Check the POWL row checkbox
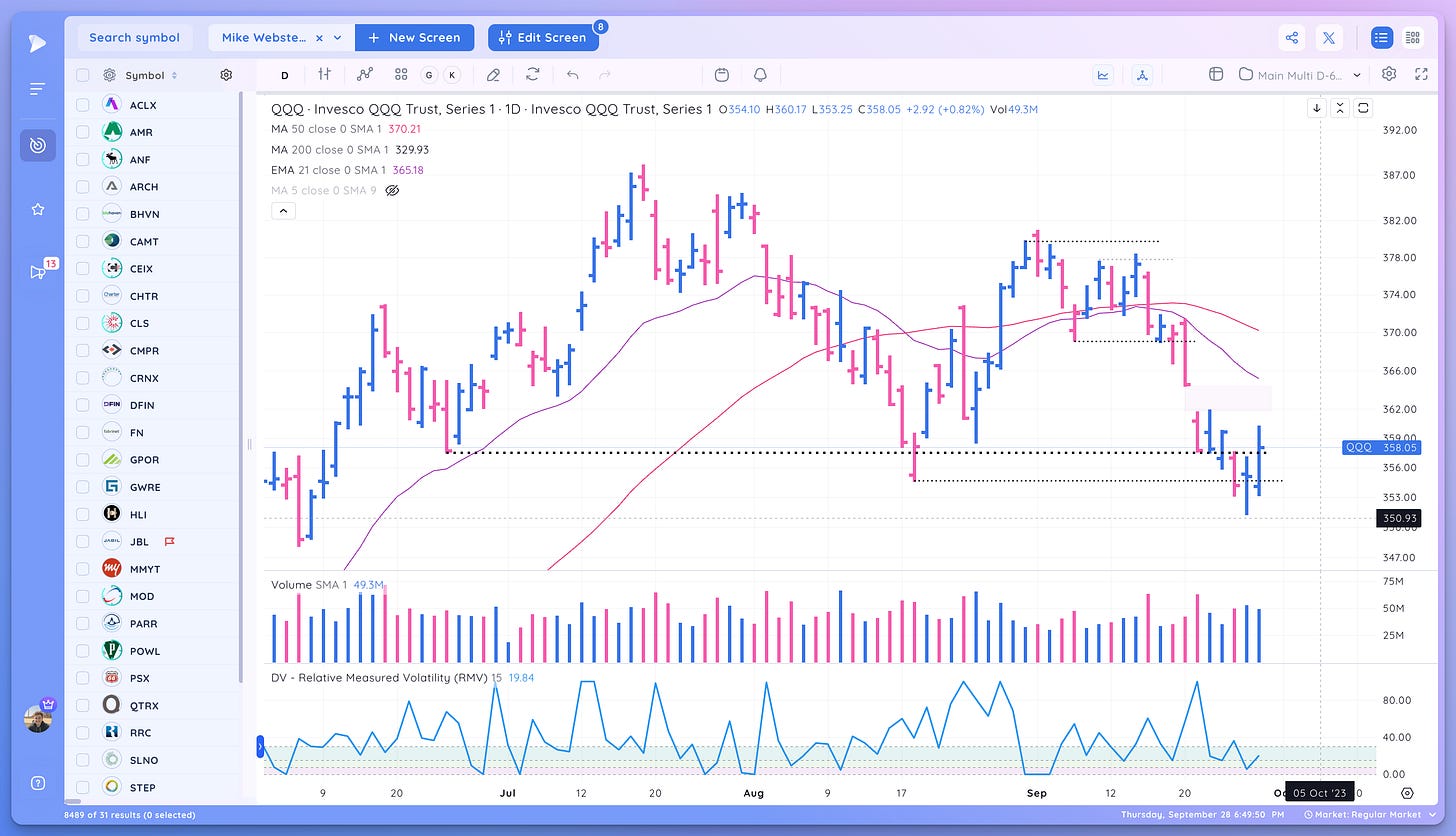The height and width of the screenshot is (836, 1456). (x=82, y=651)
